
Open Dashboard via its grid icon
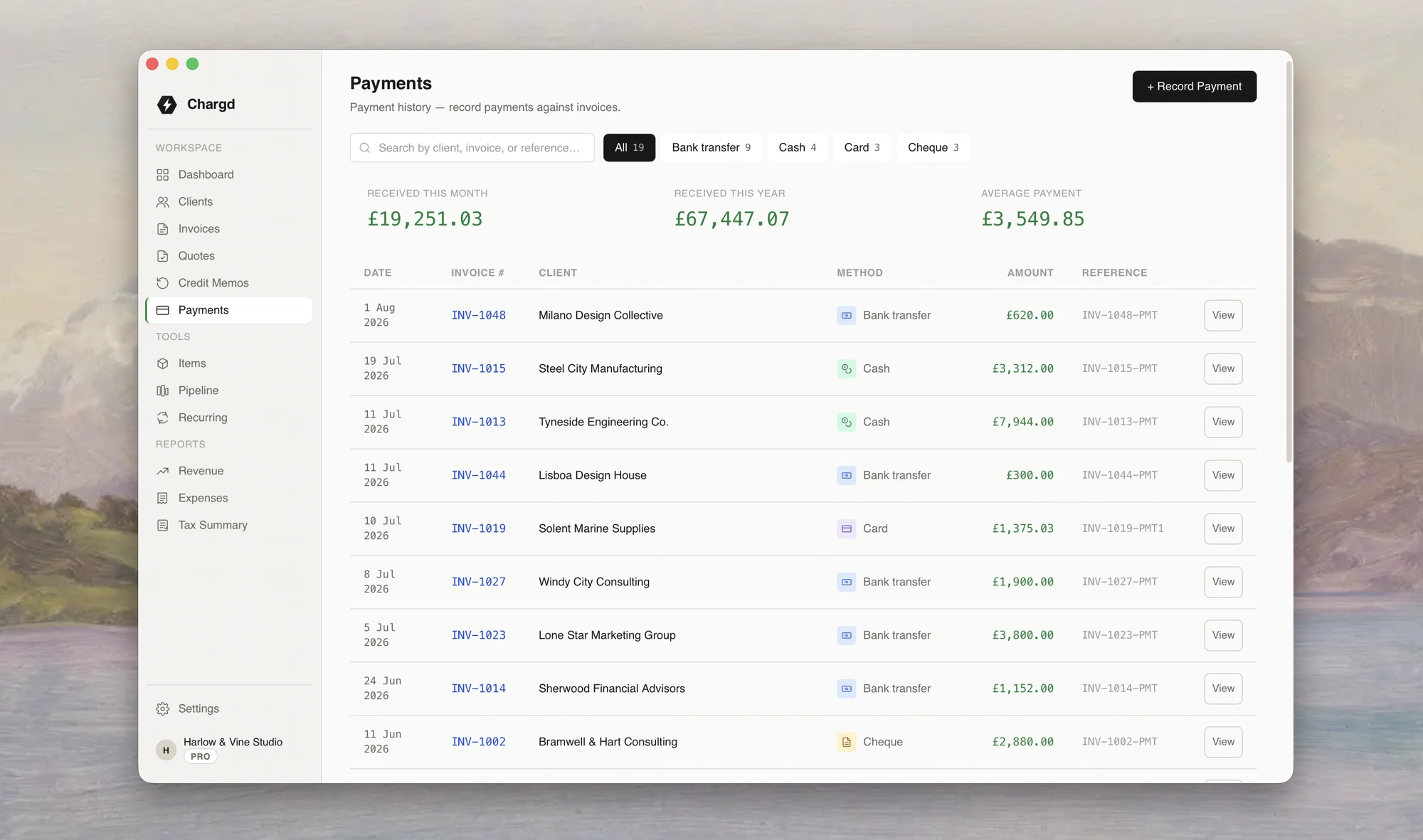click(163, 175)
